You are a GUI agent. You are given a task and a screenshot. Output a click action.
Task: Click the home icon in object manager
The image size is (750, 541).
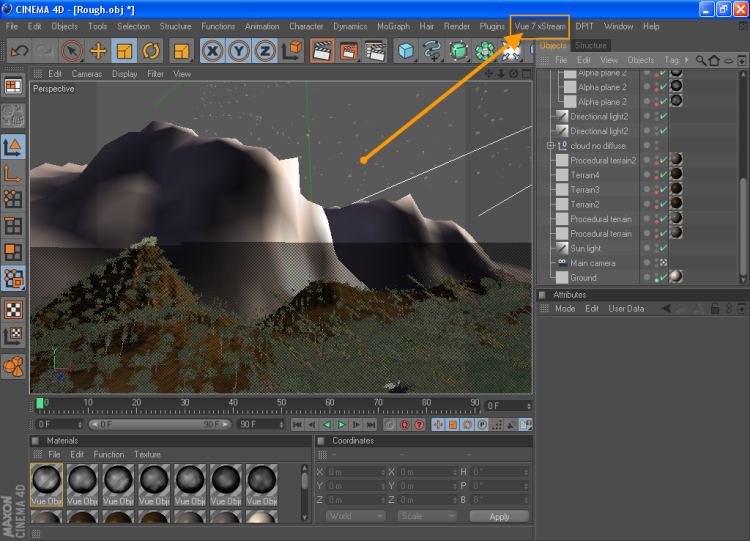point(714,60)
